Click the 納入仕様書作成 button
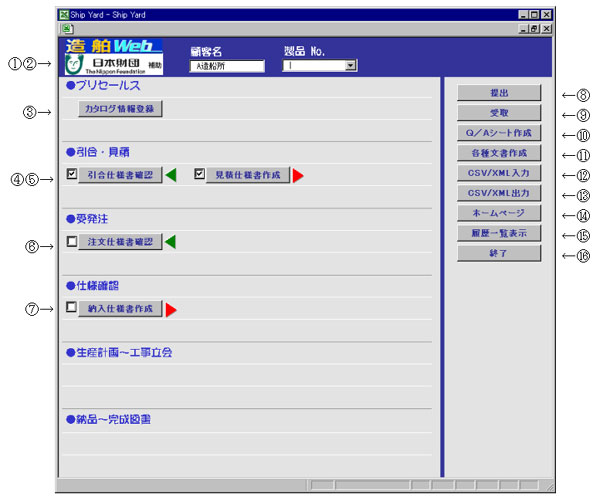The width and height of the screenshot is (600, 501). coord(120,309)
